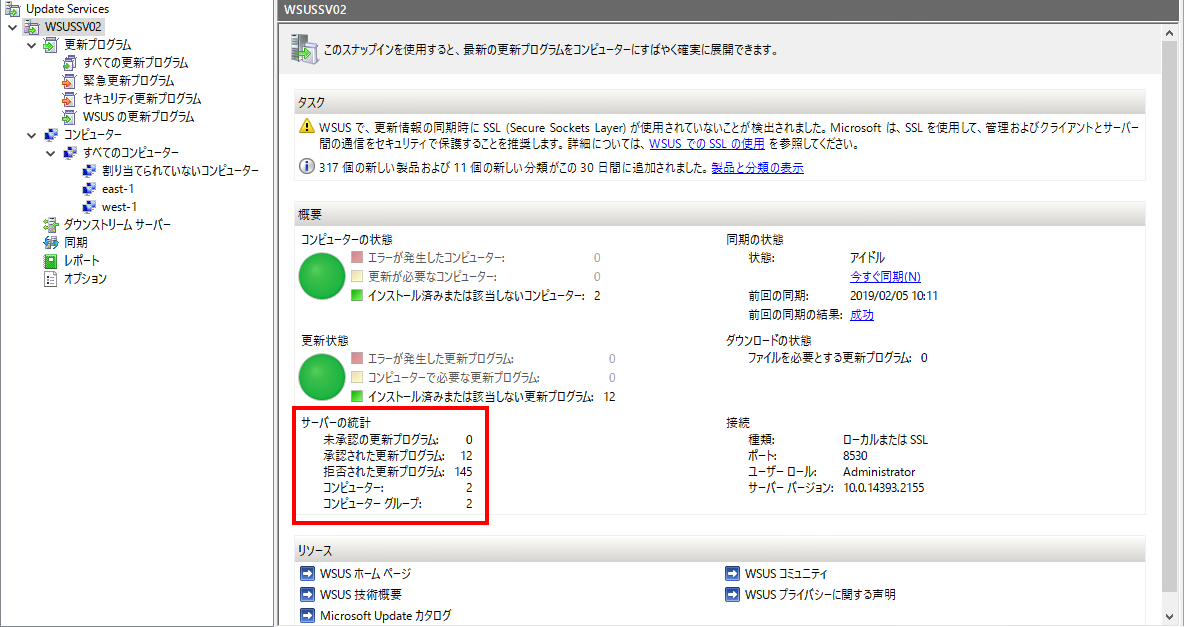Viewport: 1184px width, 627px height.
Task: Click the arrow icon beside Microsoft Update カタログ
Action: pos(307,616)
